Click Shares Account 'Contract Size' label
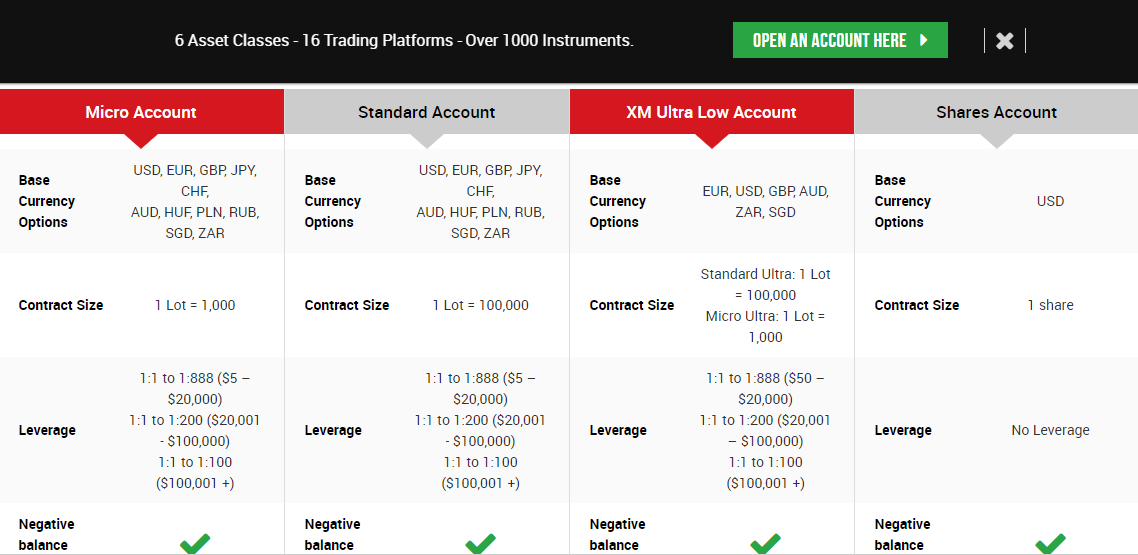The width and height of the screenshot is (1138, 555). [x=917, y=305]
